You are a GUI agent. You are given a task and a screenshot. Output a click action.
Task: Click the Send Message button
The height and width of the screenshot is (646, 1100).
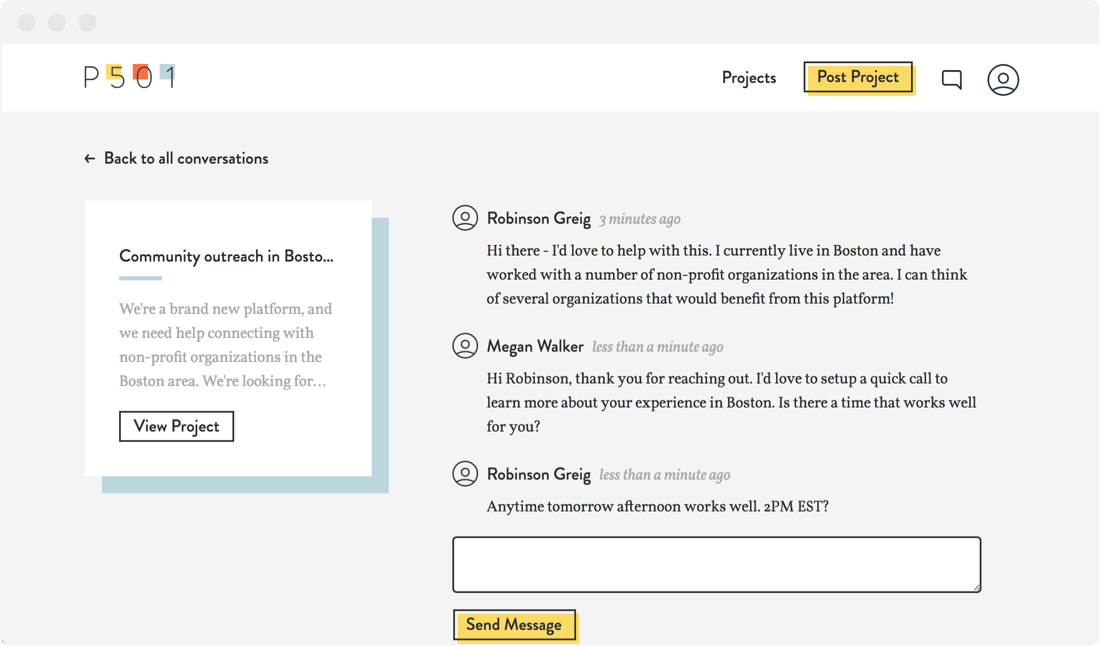[514, 624]
